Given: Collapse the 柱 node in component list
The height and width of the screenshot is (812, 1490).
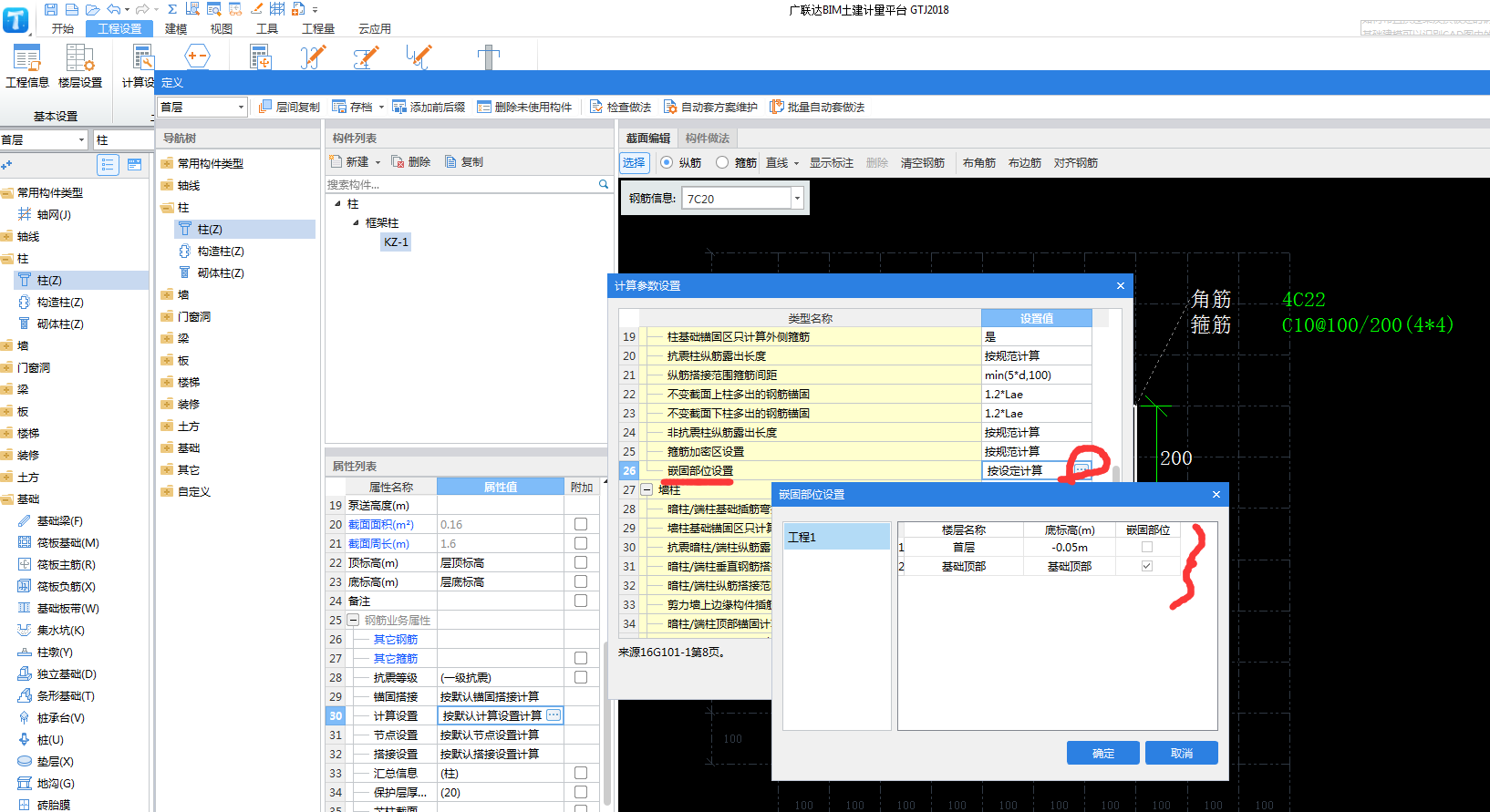Looking at the screenshot, I should pyautogui.click(x=337, y=203).
